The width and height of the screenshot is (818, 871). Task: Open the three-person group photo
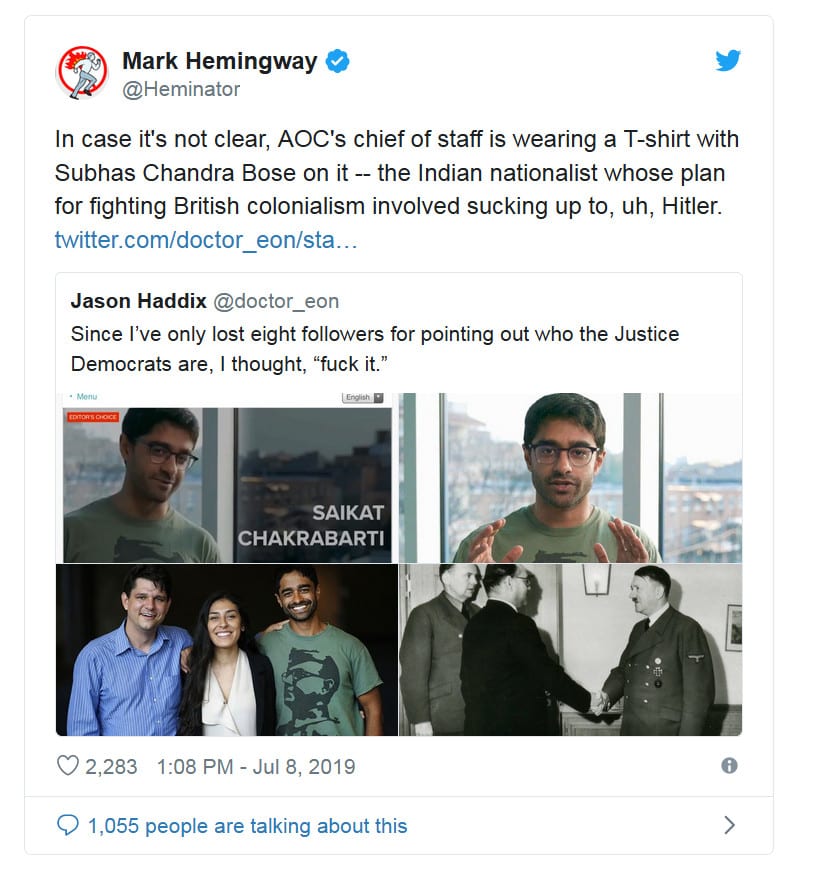[227, 650]
